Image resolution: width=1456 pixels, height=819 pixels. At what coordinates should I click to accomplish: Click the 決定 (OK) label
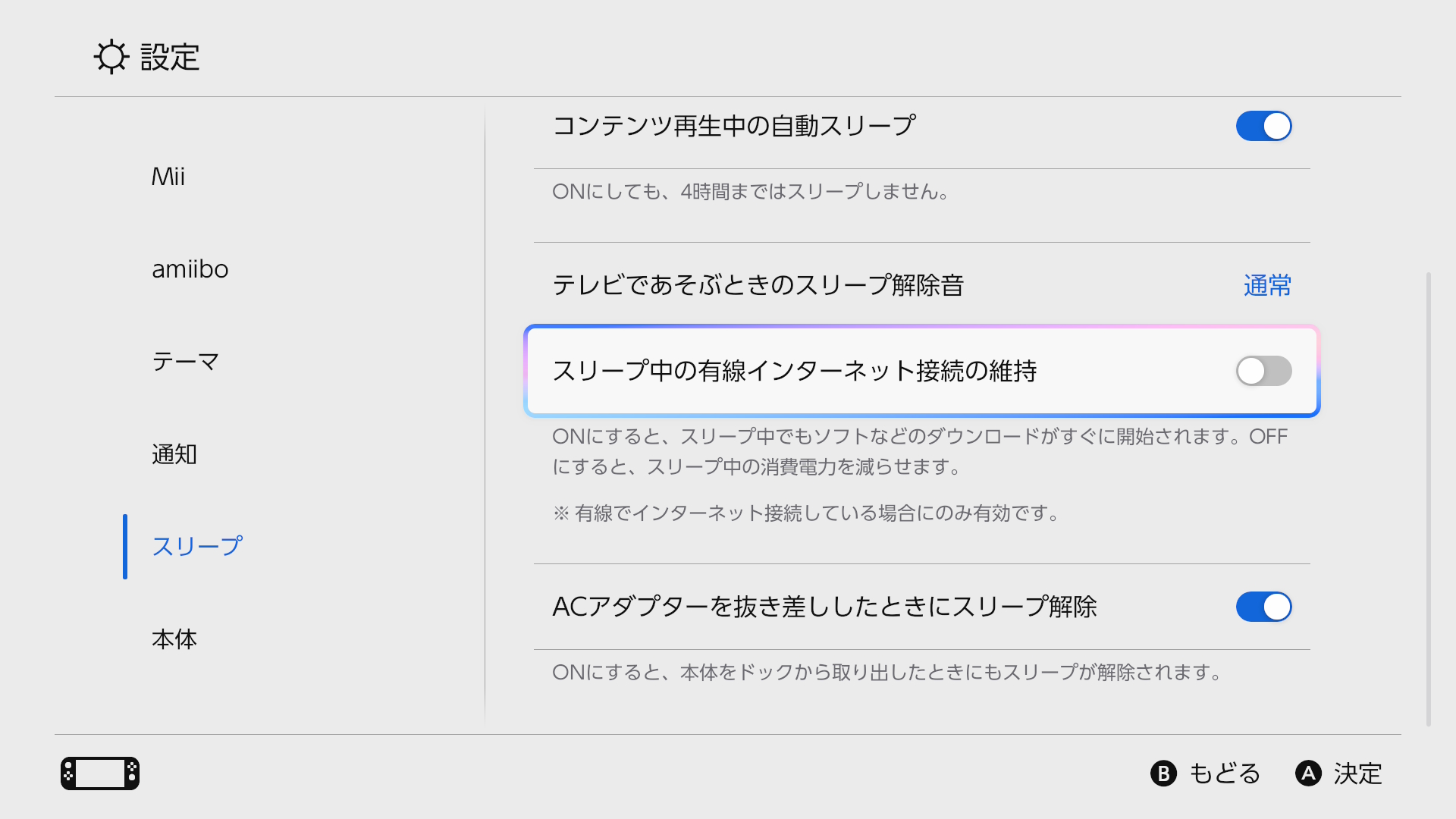1357,773
